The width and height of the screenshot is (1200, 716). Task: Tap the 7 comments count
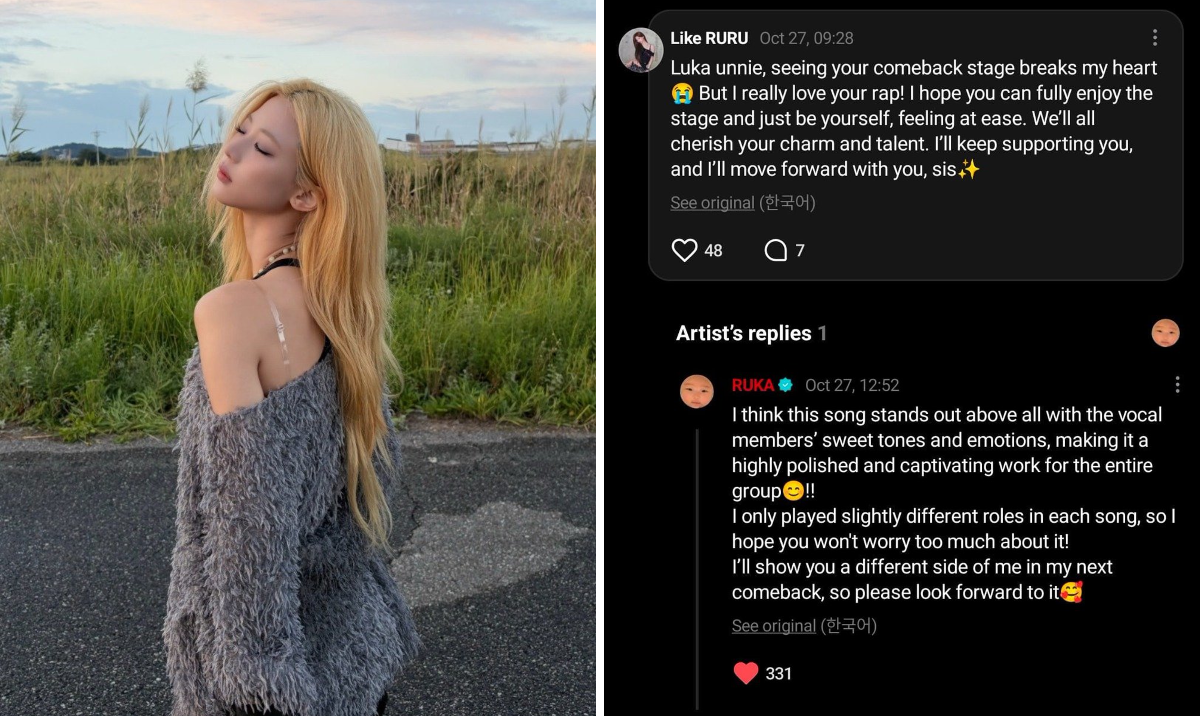[x=800, y=251]
